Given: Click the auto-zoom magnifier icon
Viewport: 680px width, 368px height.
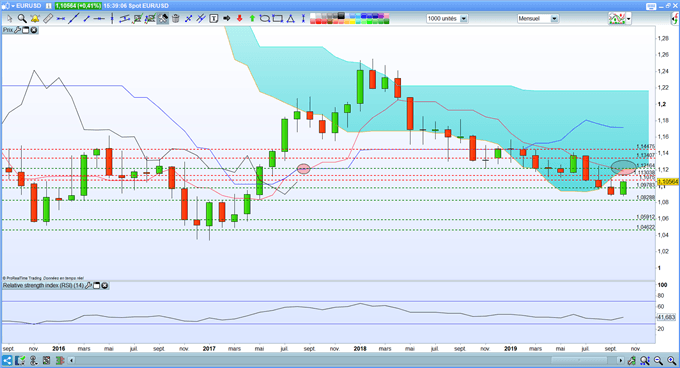Looking at the screenshot, I should (x=644, y=360).
